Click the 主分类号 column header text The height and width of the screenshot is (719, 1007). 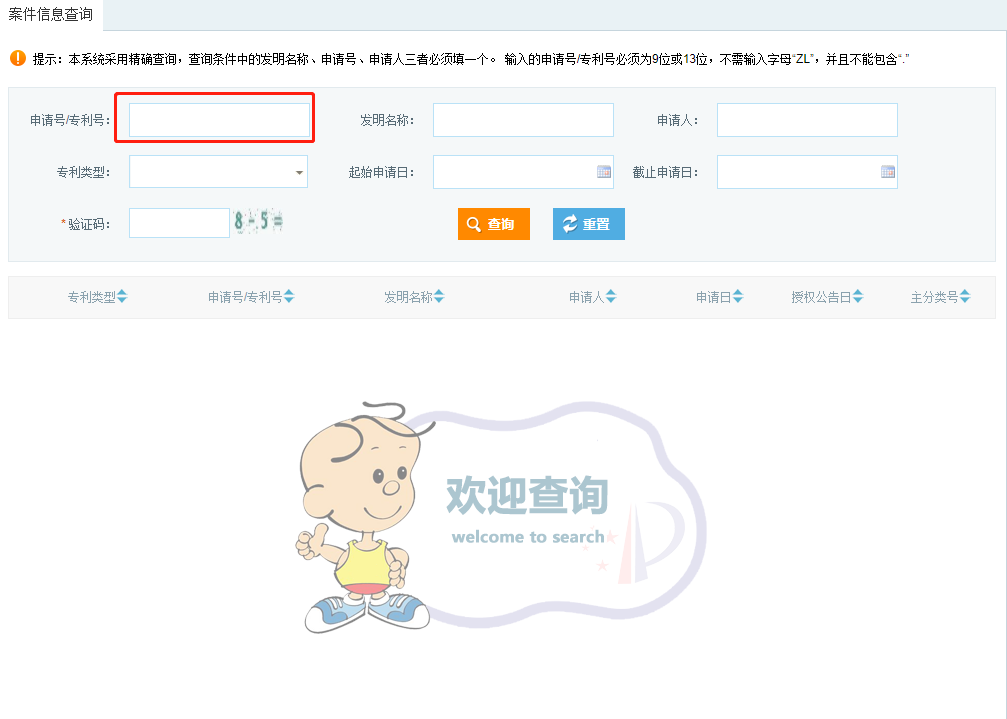(934, 297)
